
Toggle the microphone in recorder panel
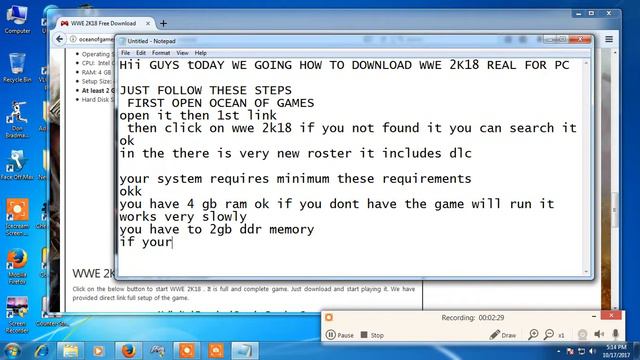point(616,335)
